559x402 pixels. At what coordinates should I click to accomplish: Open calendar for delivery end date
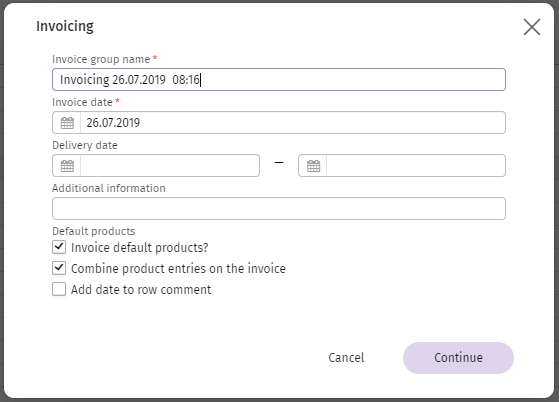click(313, 166)
